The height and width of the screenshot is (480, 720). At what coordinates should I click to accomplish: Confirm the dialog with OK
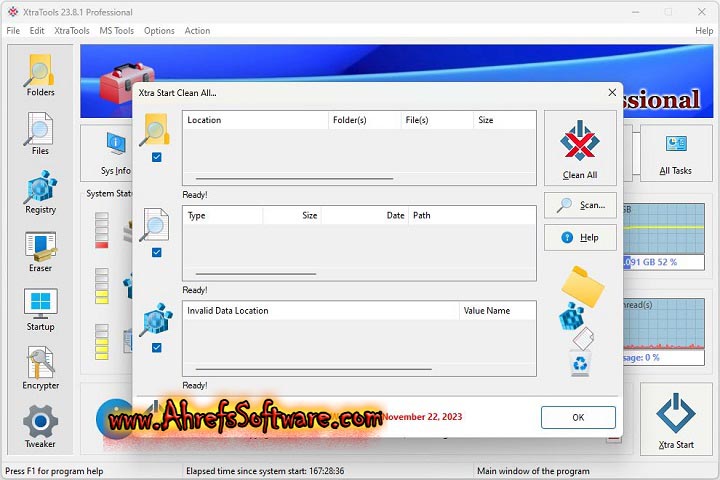(x=578, y=417)
